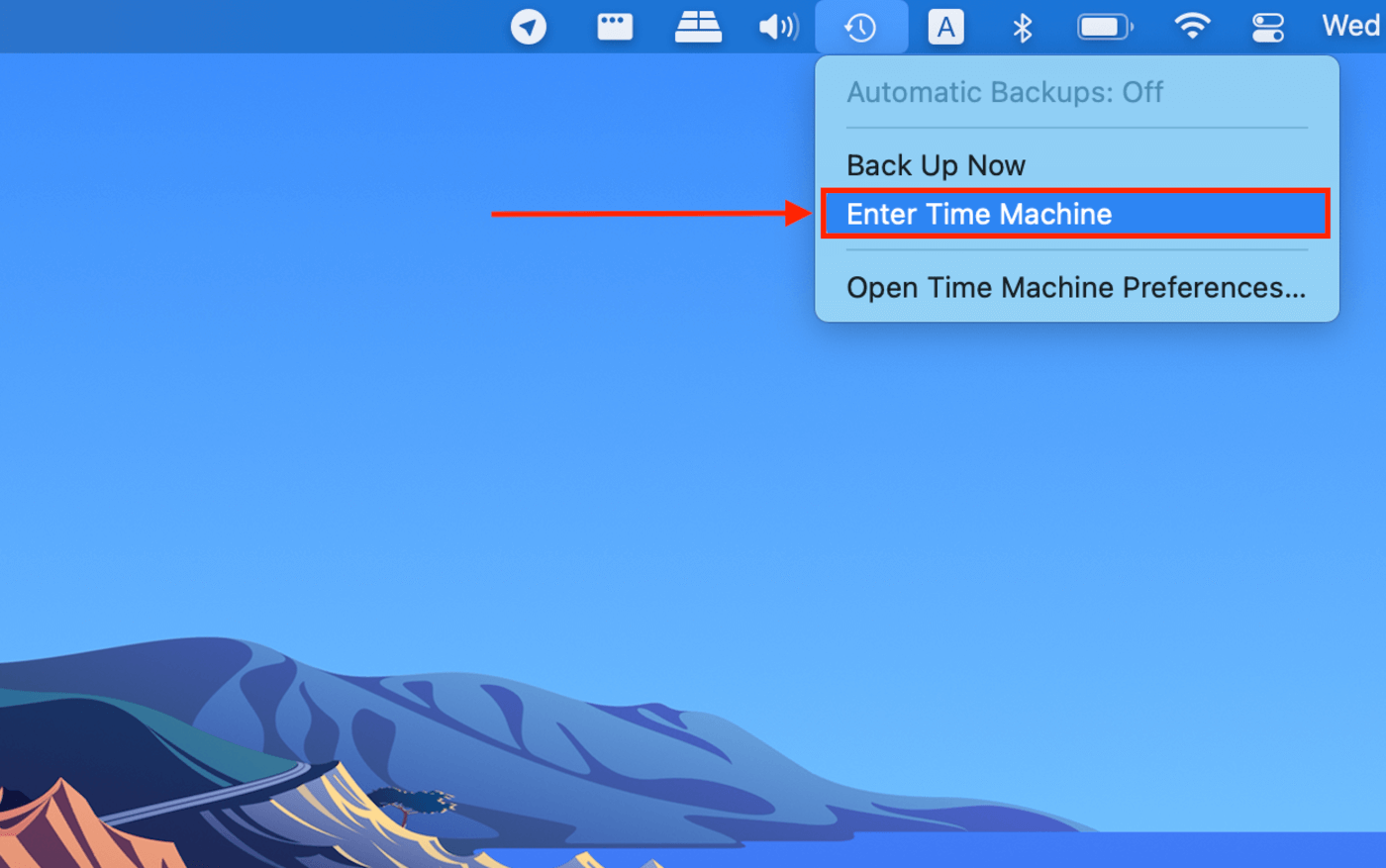Click the Time Machine clock icon in menu bar
This screenshot has width=1386, height=868.
click(x=860, y=27)
